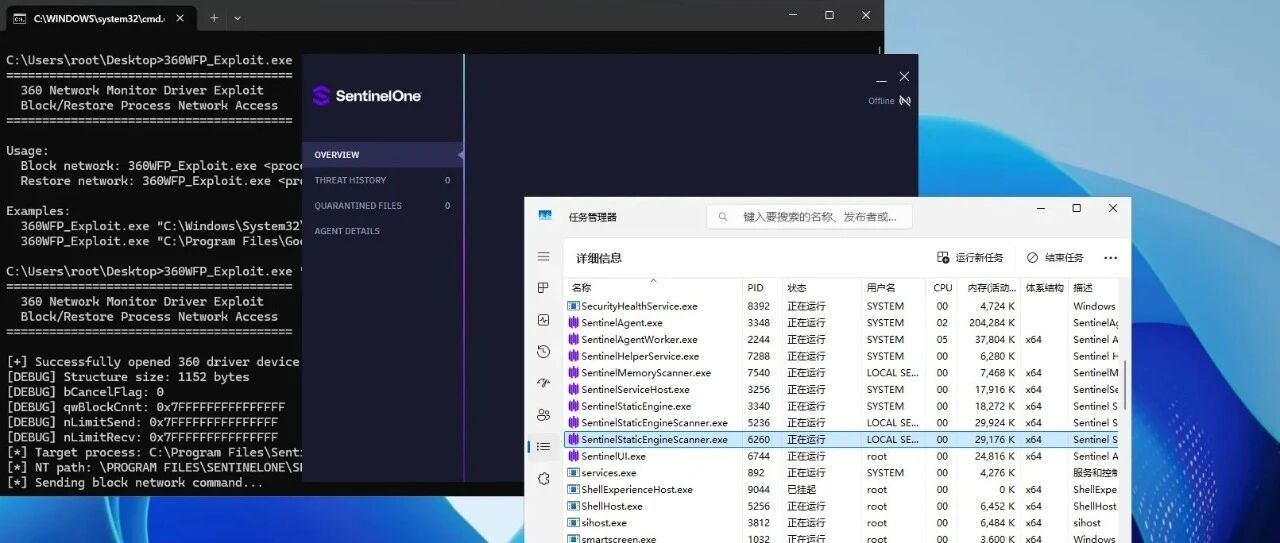This screenshot has width=1280, height=543.
Task: Click the SecurityHealthService.exe process icon
Action: 574,306
